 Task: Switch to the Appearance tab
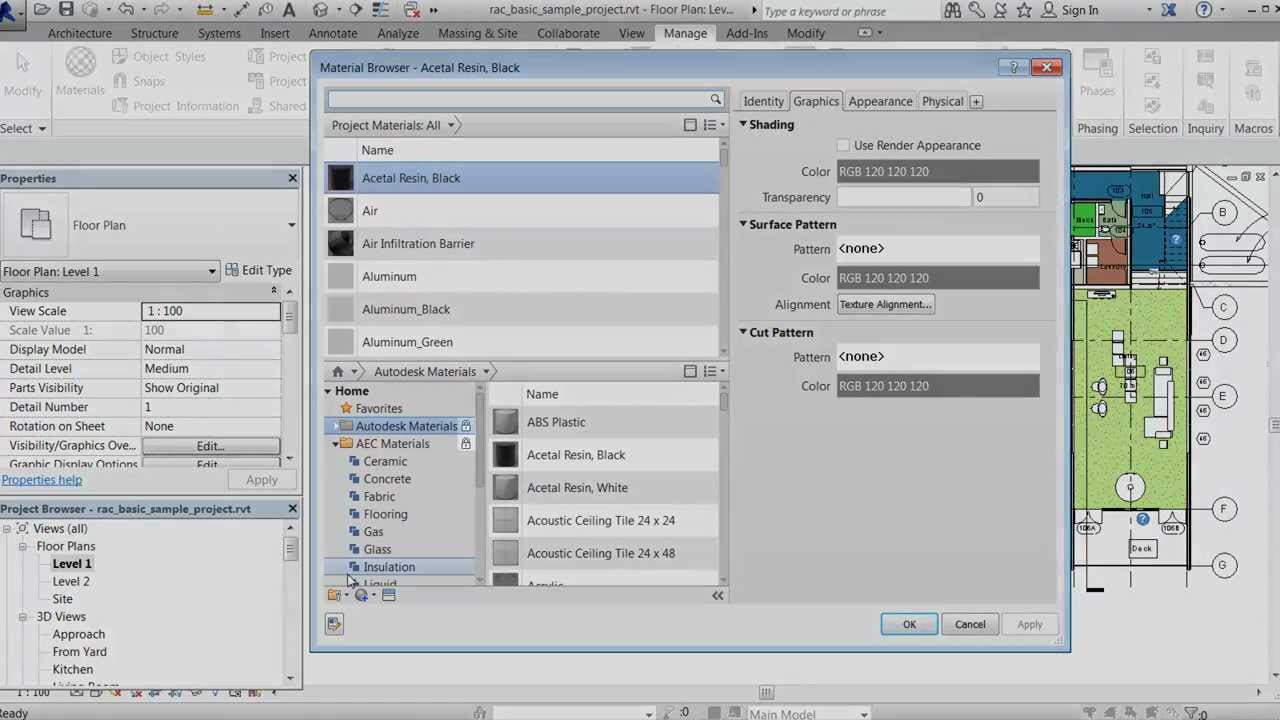pyautogui.click(x=880, y=101)
